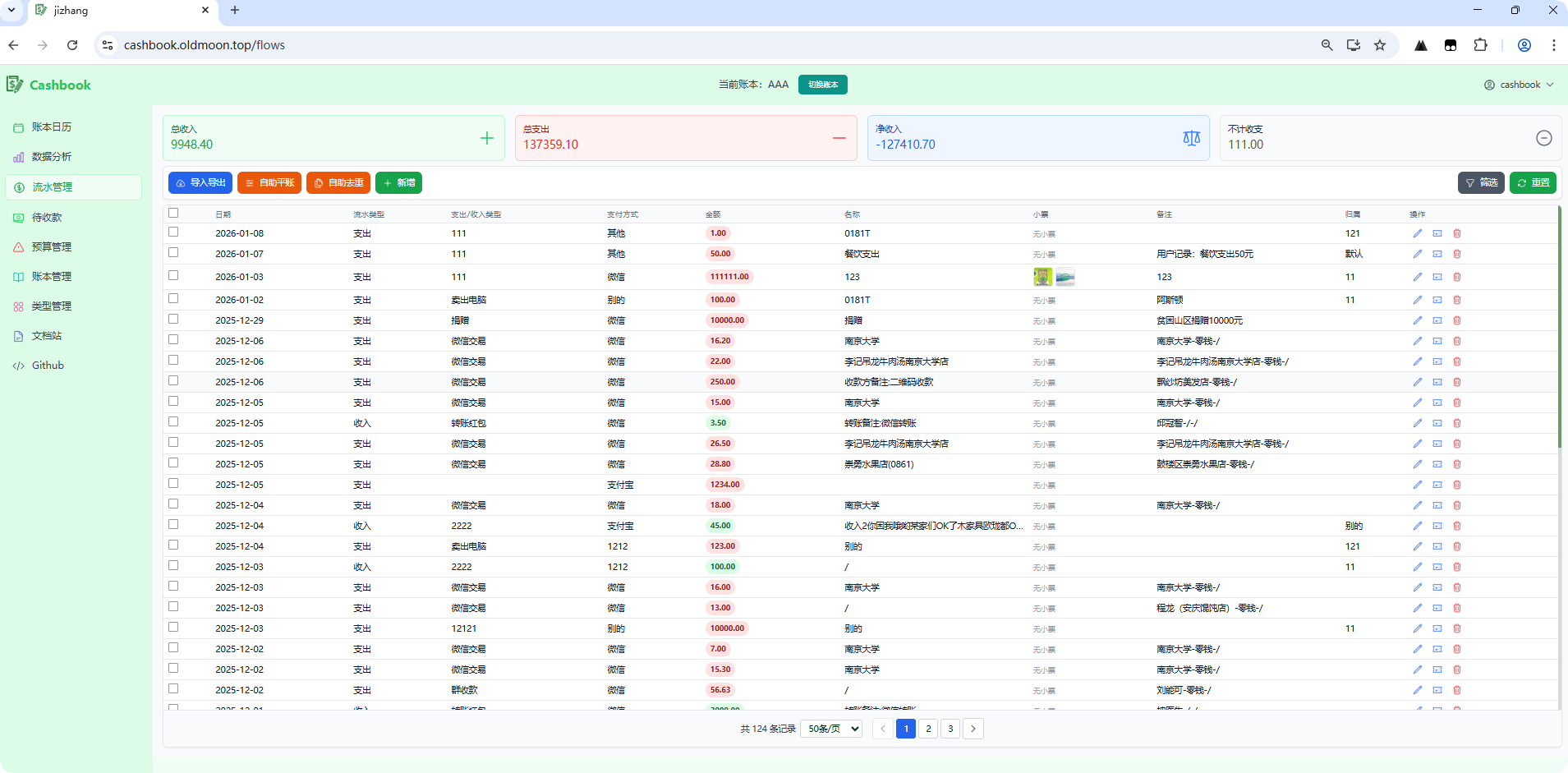Click the Cashbook logo in the header
Screen dimensions: 1568x773
(x=48, y=85)
